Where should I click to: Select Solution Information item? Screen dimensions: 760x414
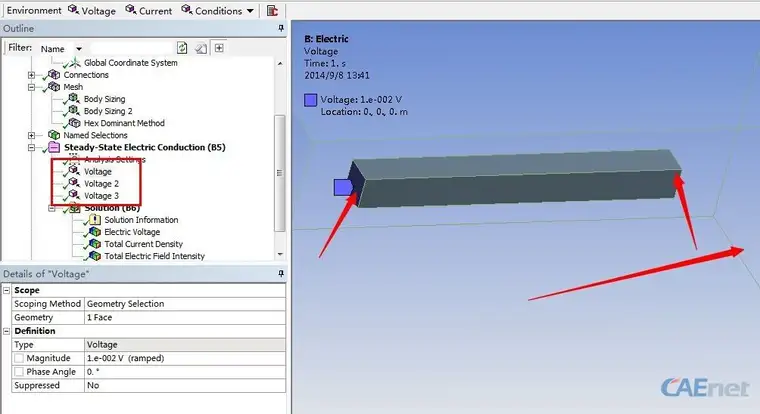[141, 220]
